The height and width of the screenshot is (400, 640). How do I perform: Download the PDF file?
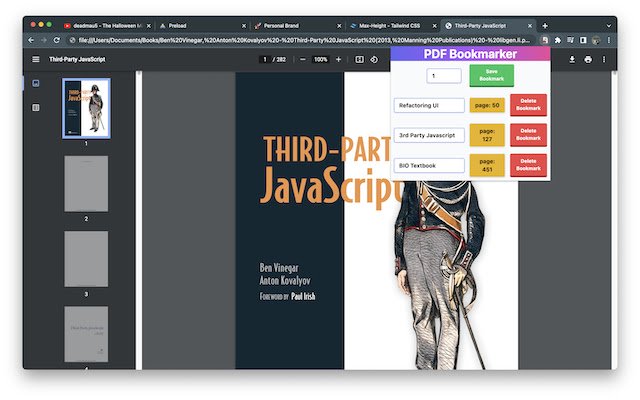(x=572, y=60)
